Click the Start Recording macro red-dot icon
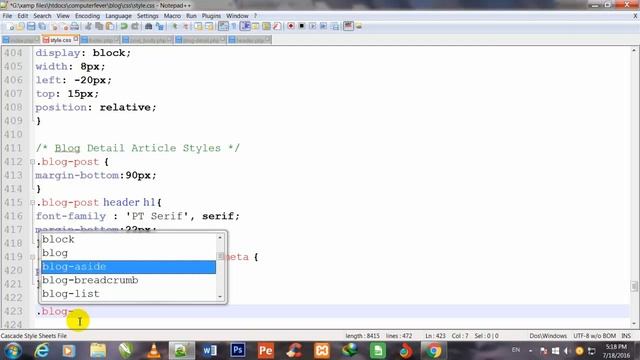The height and width of the screenshot is (360, 640). (291, 27)
